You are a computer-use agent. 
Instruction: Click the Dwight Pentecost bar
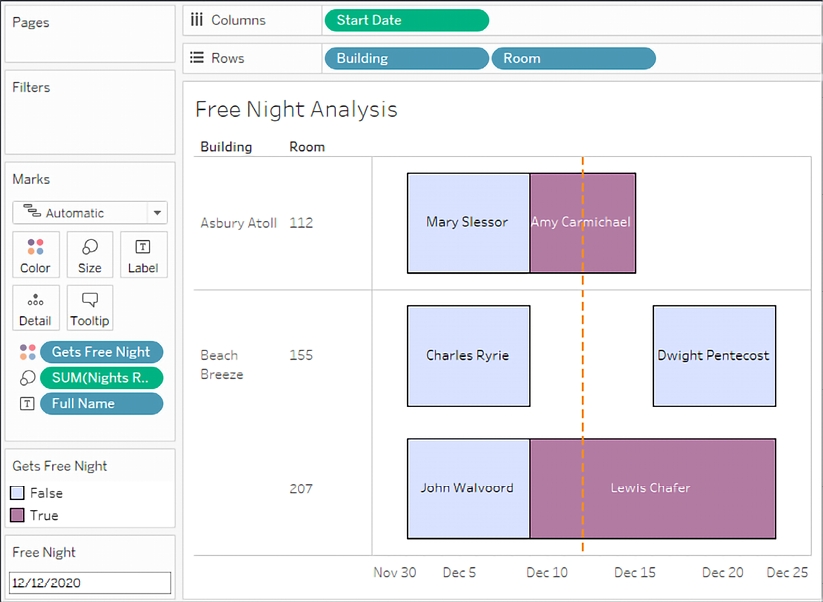coord(714,355)
